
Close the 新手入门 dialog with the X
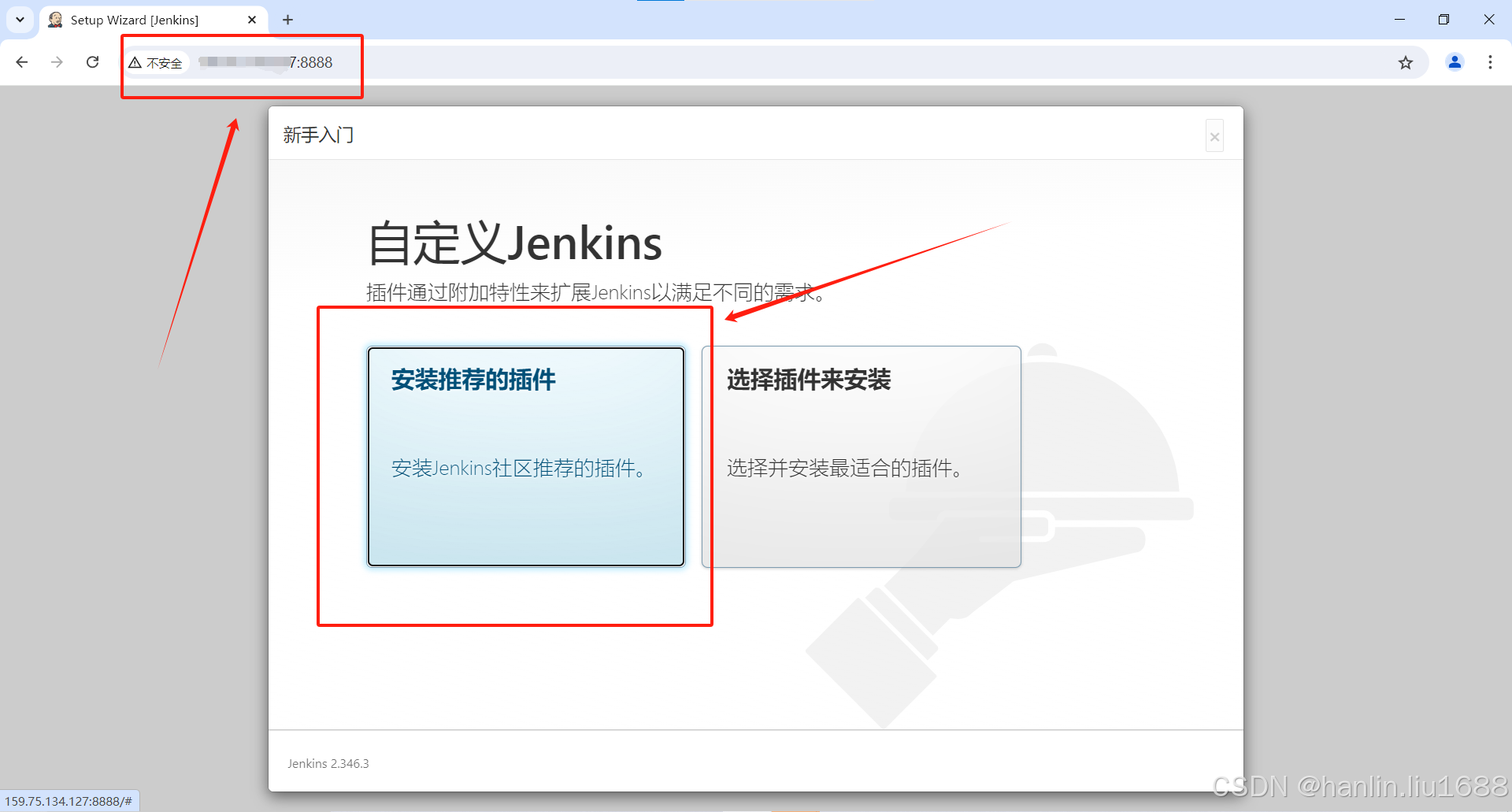[1214, 136]
